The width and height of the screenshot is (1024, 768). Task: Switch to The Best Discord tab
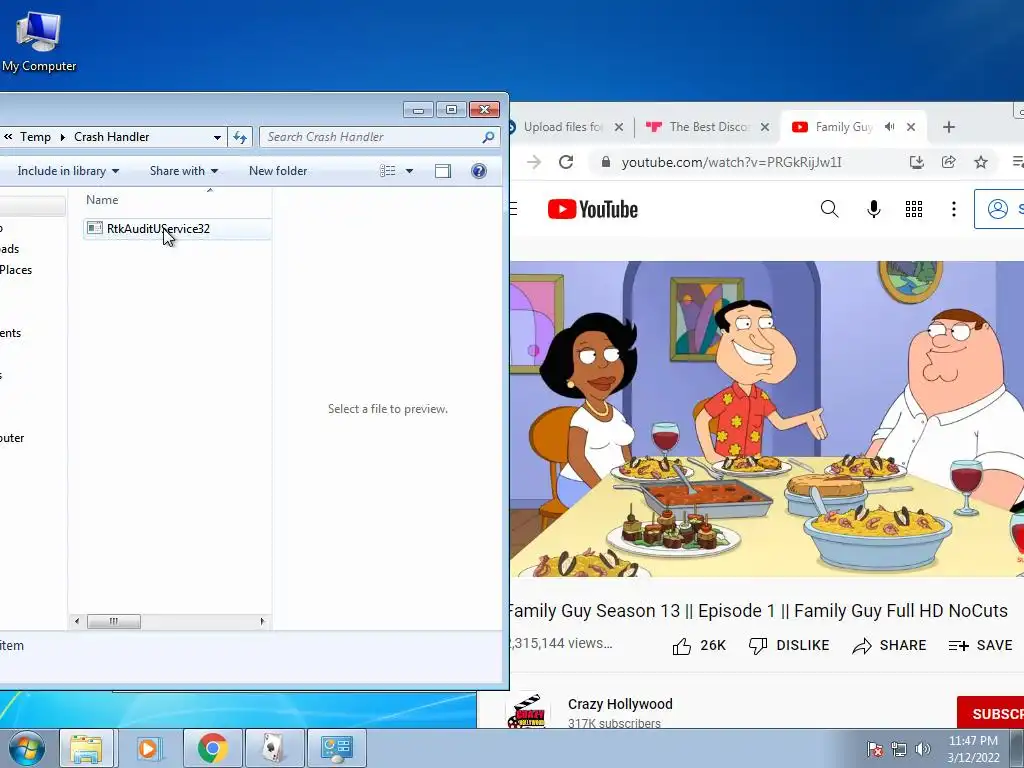coord(709,127)
